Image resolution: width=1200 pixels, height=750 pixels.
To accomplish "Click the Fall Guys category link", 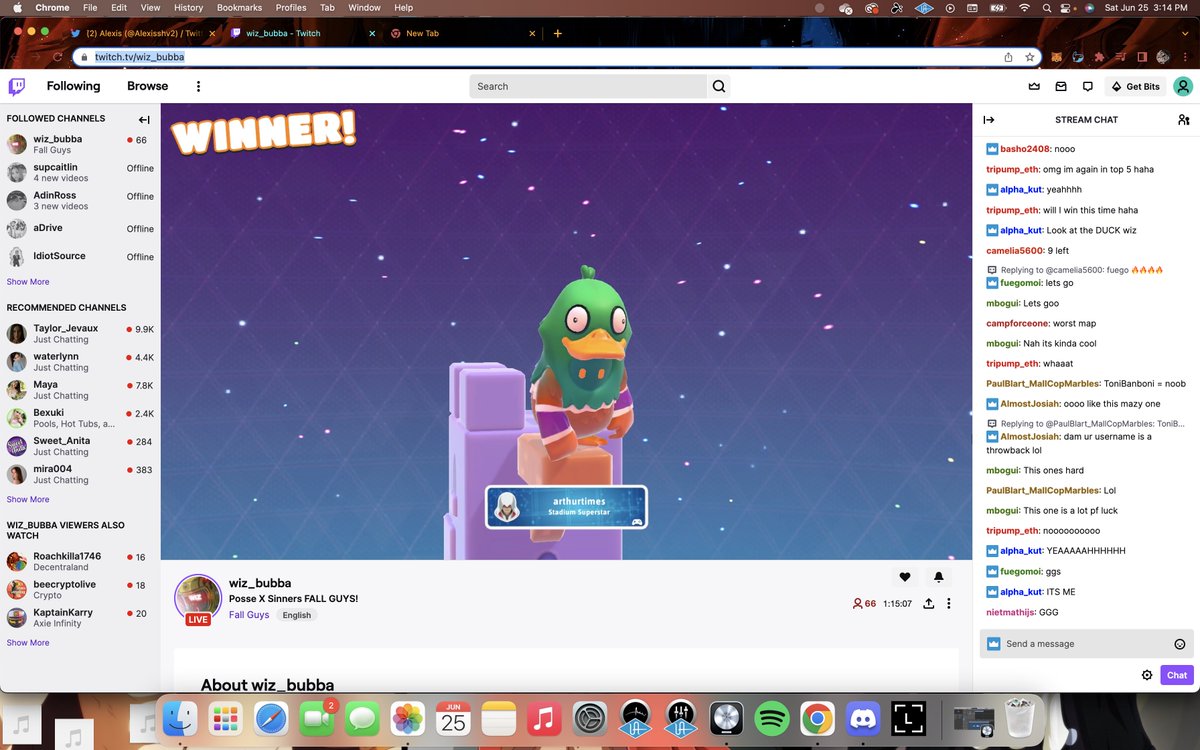I will tap(249, 615).
